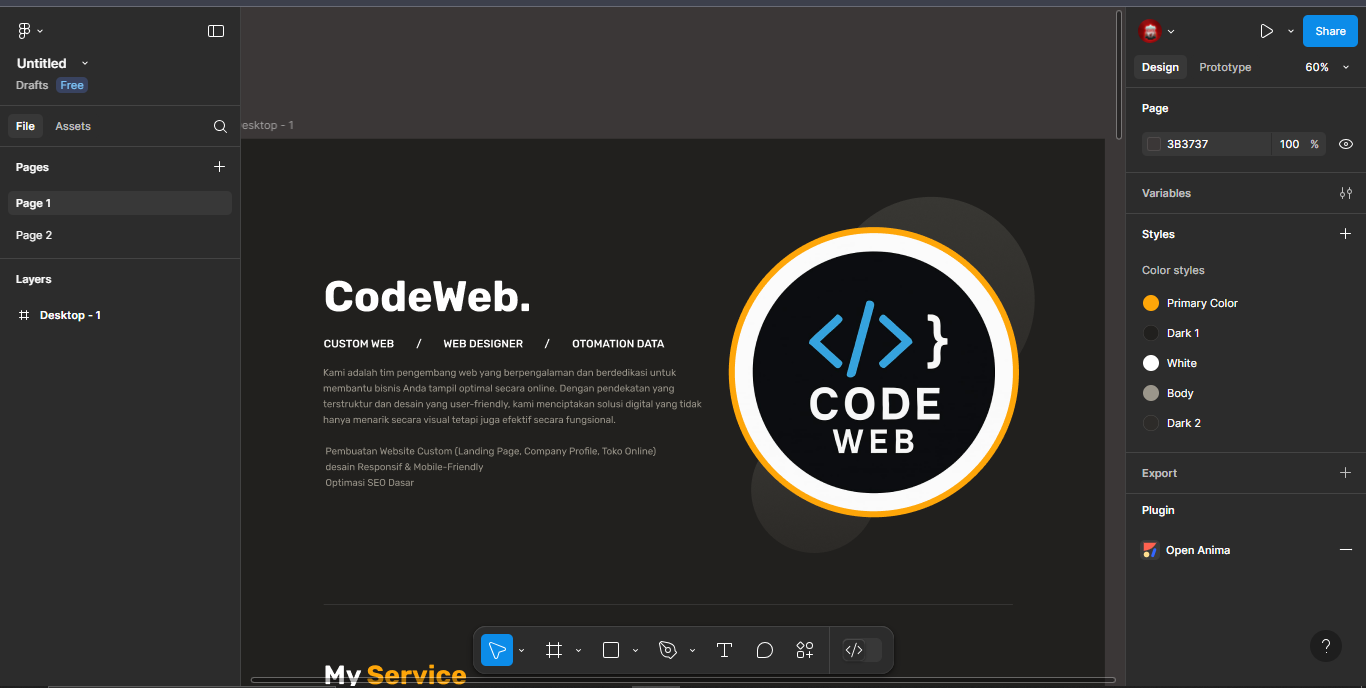Image resolution: width=1366 pixels, height=688 pixels.
Task: Toggle Dev Mode switch in toolbar
Action: (x=861, y=650)
